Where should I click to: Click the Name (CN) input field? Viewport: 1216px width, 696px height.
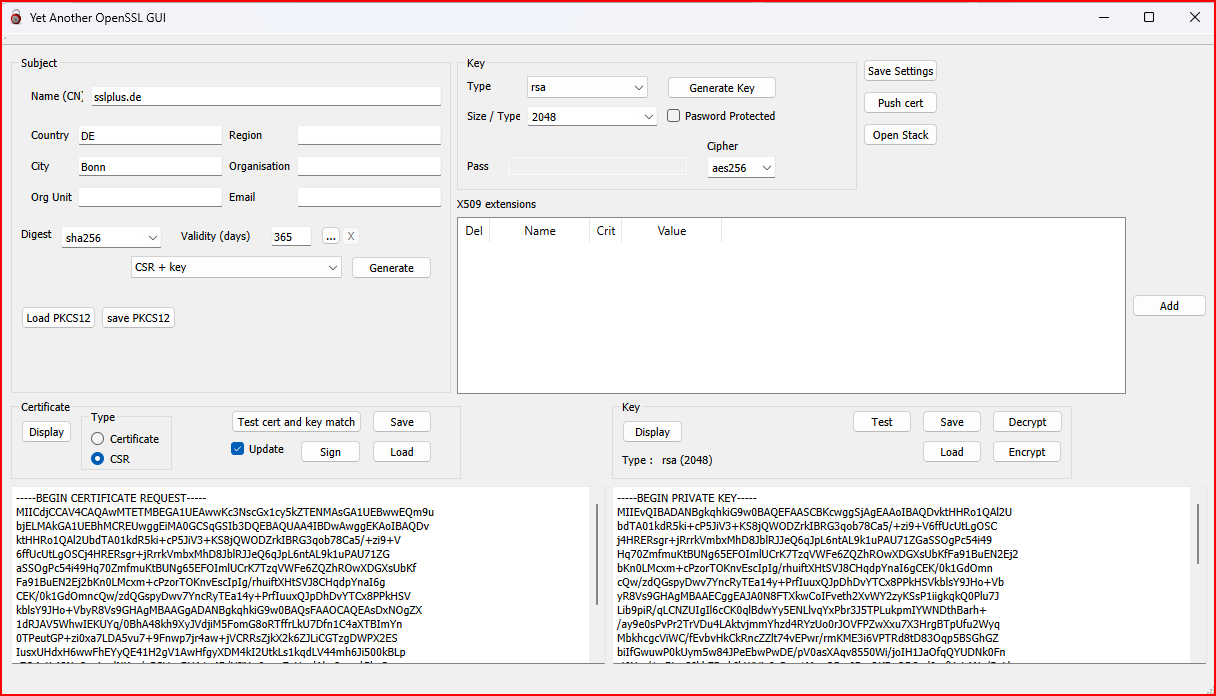[265, 97]
